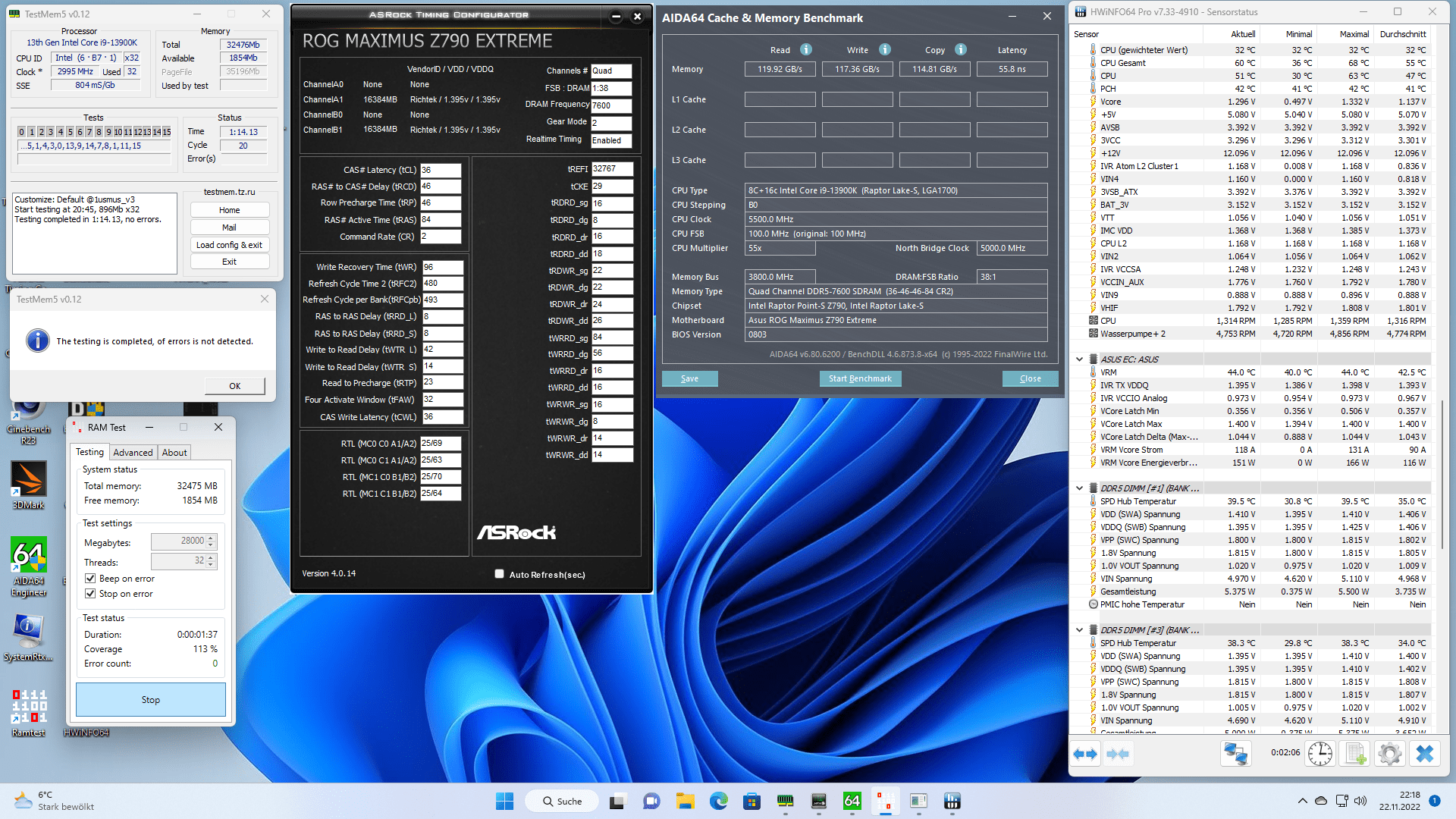Open Microsoft Store from taskbar
Screen dimensions: 1456x819
click(752, 801)
